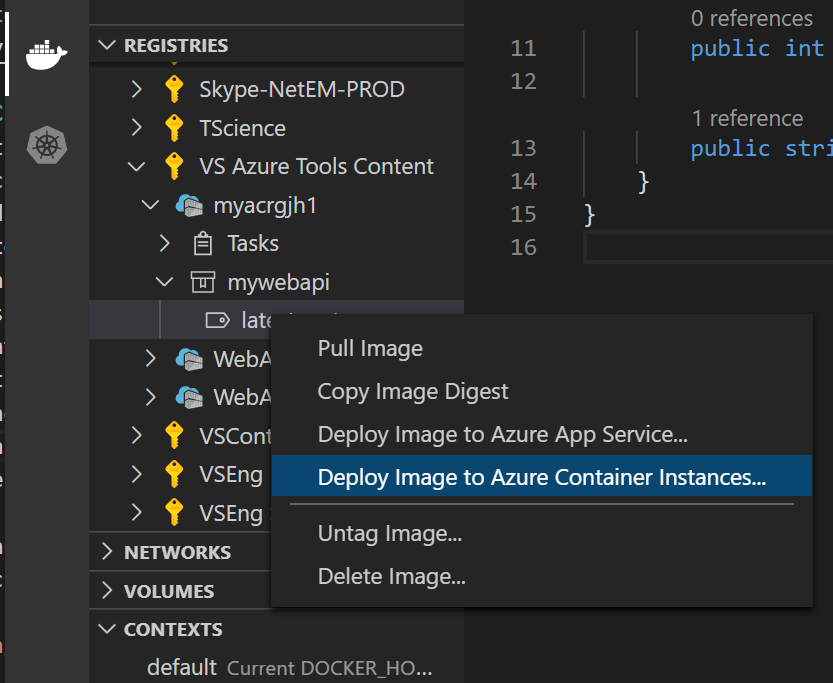Collapse the VS Azure Tools Content registry
This screenshot has height=683, width=833.
tap(136, 166)
